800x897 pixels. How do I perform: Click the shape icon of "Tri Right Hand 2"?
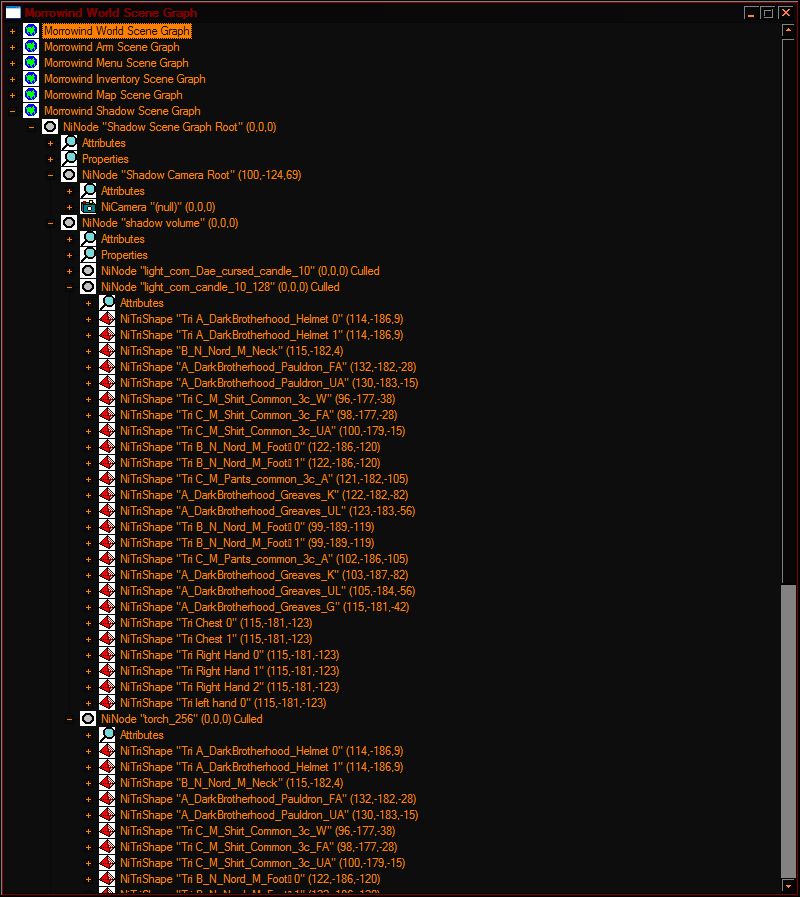(x=107, y=686)
